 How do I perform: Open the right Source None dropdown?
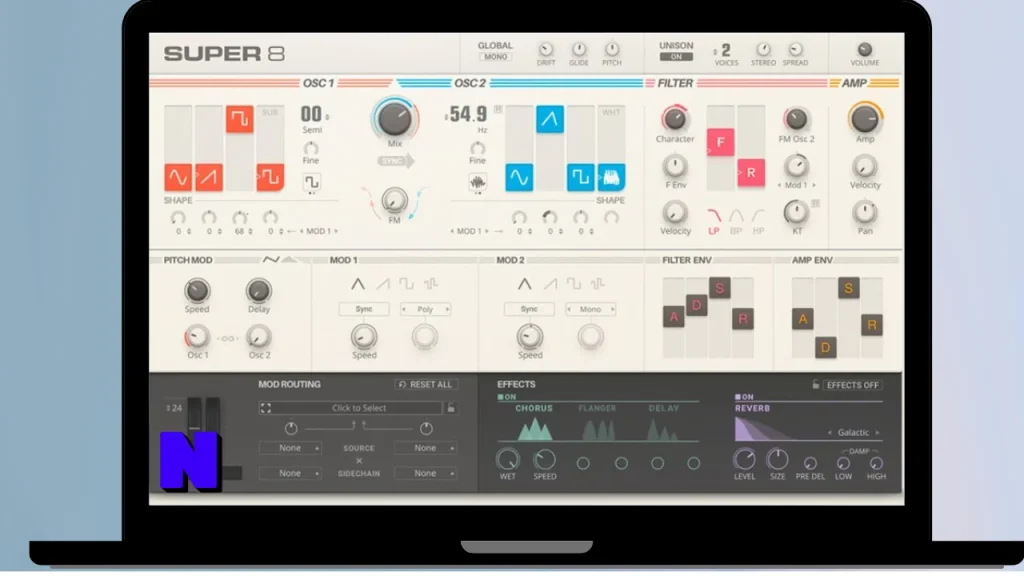[x=426, y=448]
